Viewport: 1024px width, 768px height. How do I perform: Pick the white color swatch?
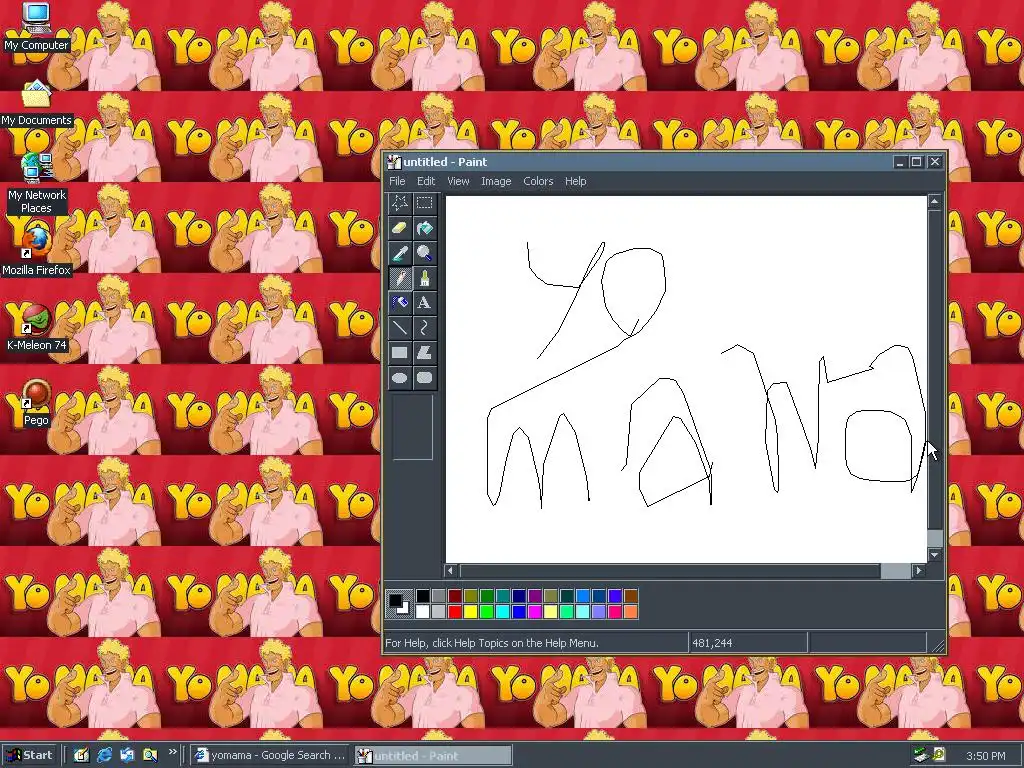point(423,612)
